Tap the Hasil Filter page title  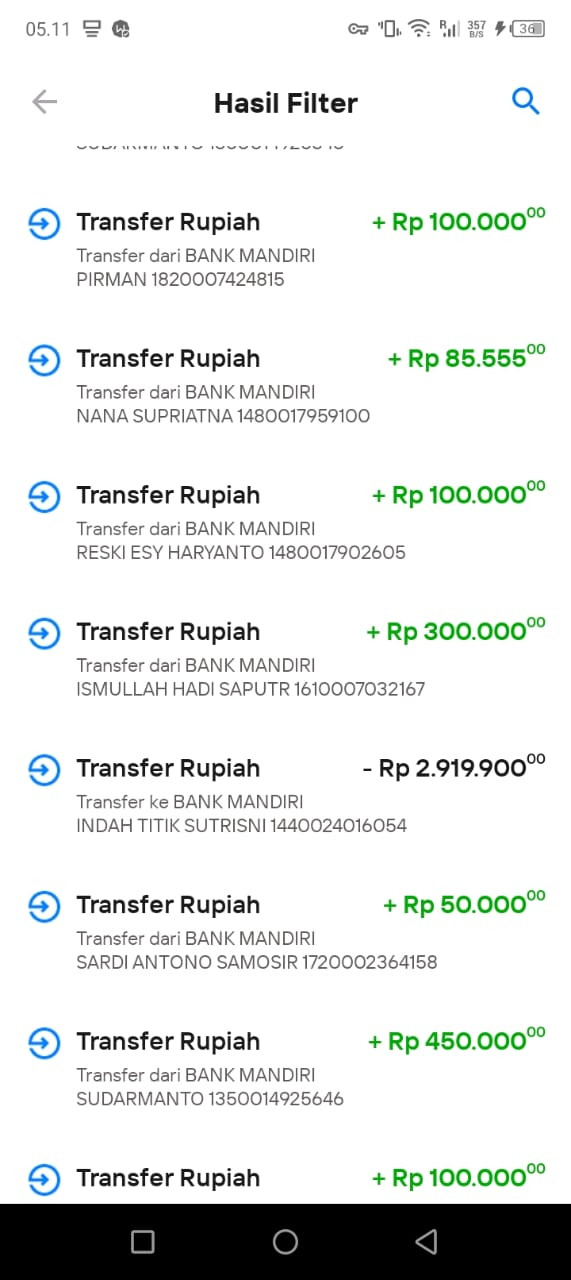coord(285,102)
